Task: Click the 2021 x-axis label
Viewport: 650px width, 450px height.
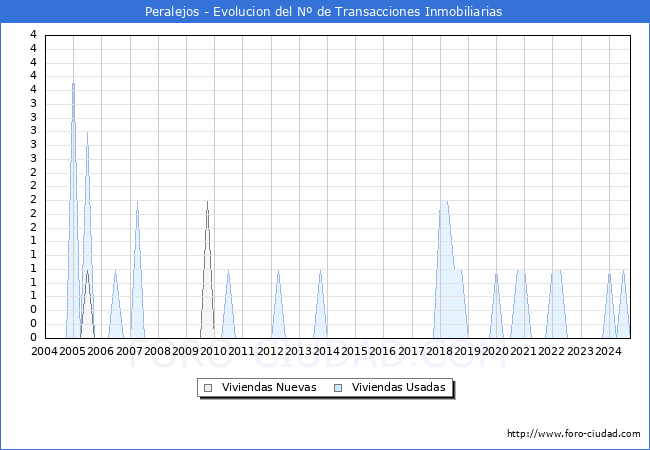Action: [x=523, y=351]
